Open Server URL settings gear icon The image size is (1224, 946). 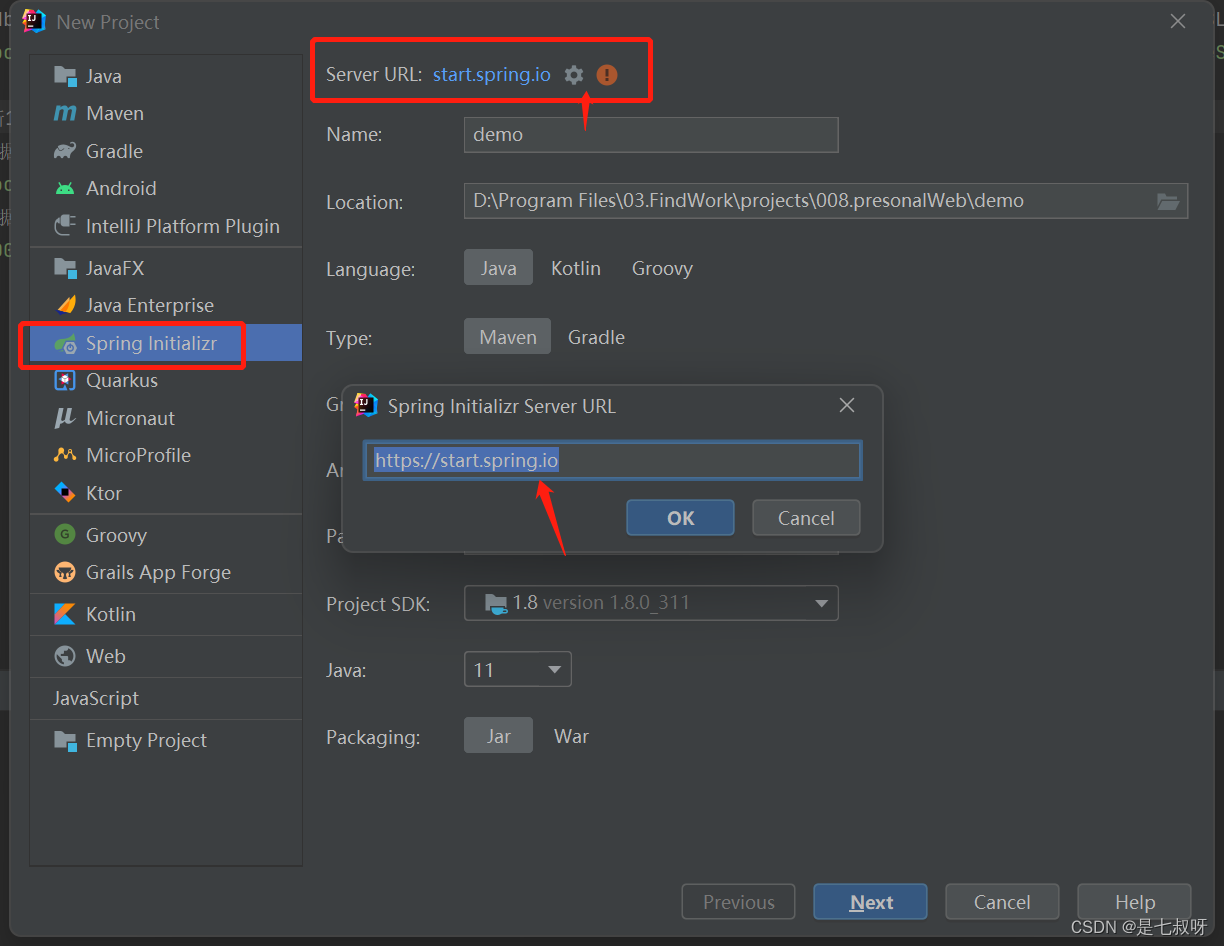tap(574, 75)
